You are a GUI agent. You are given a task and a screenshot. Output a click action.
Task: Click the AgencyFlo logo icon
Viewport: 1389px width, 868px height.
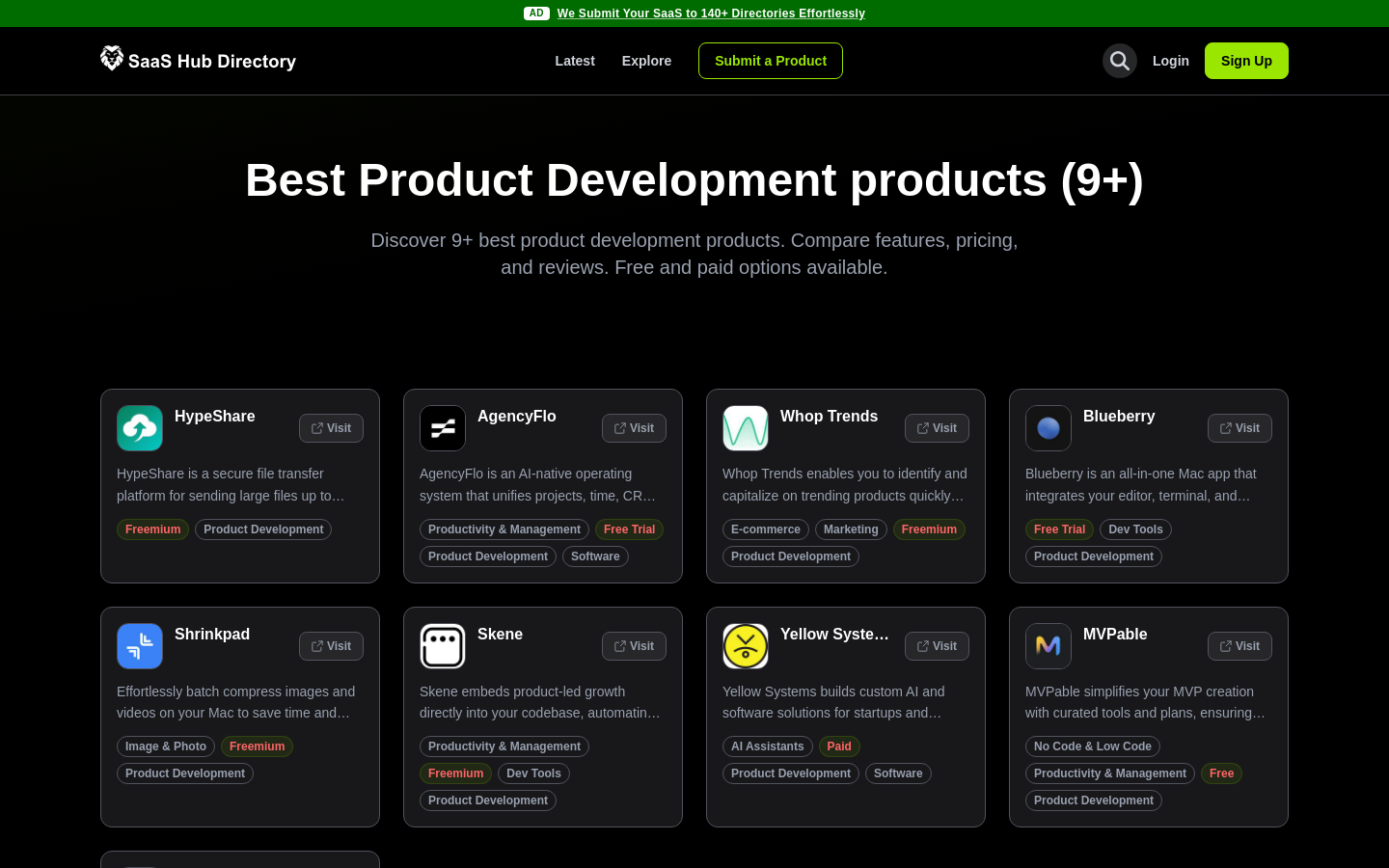pos(443,428)
